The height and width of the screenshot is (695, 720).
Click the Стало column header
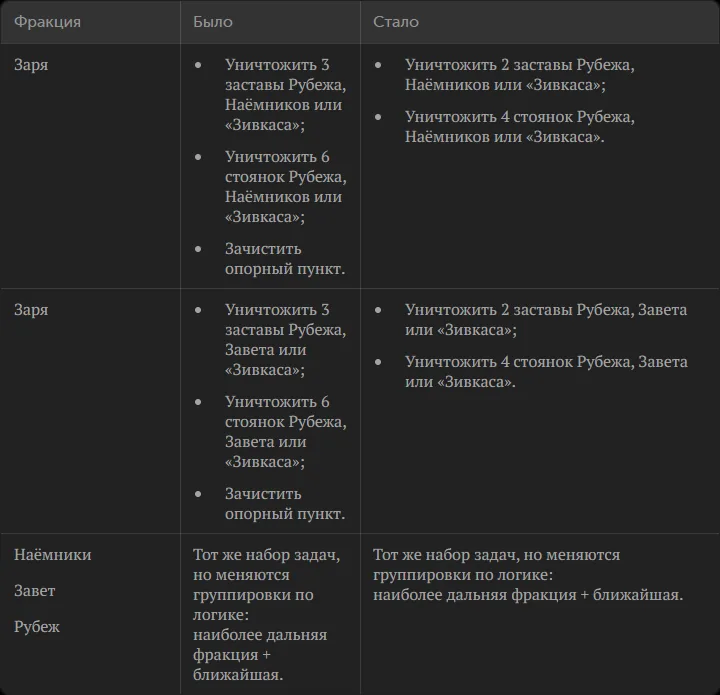pos(396,22)
